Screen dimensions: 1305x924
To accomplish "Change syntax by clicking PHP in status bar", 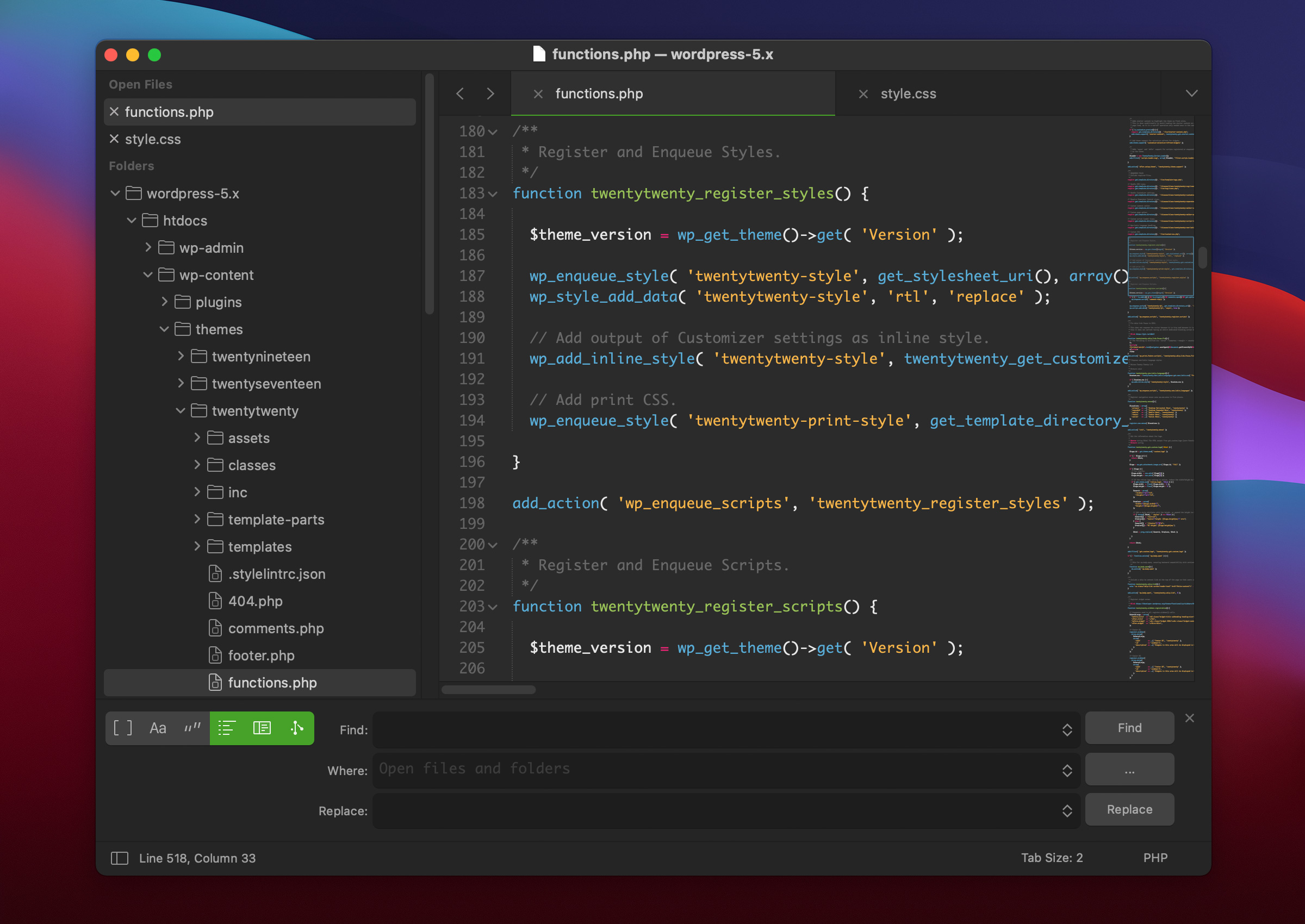I will pyautogui.click(x=1155, y=858).
